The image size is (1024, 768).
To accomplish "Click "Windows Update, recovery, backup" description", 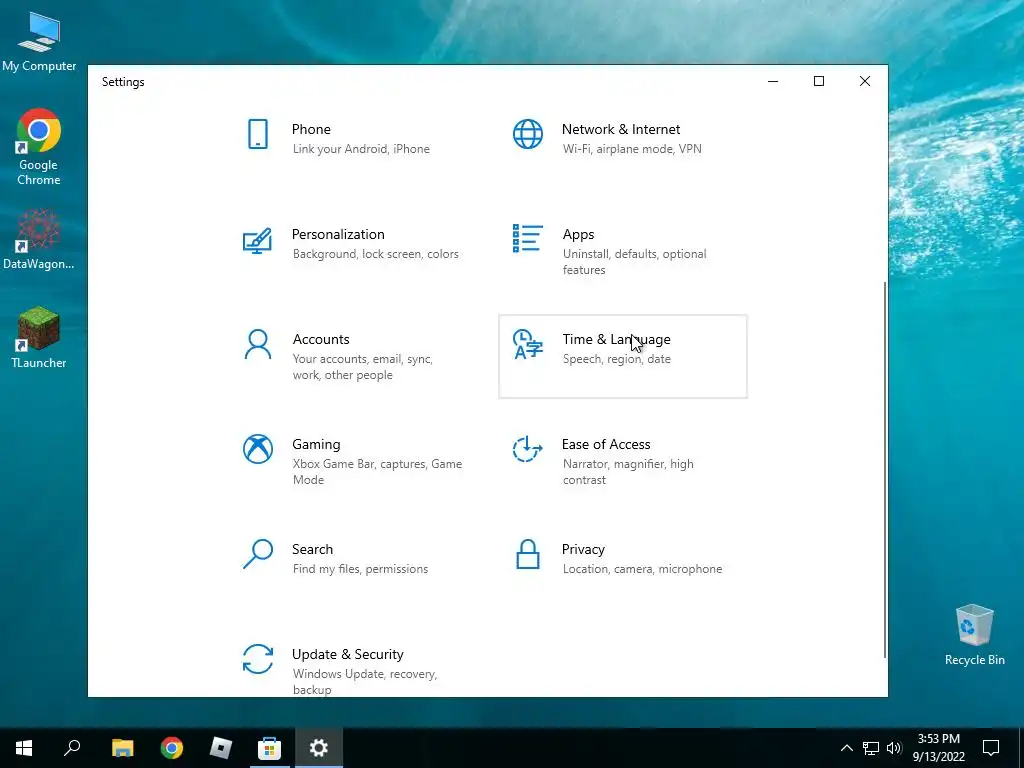I will 364,682.
